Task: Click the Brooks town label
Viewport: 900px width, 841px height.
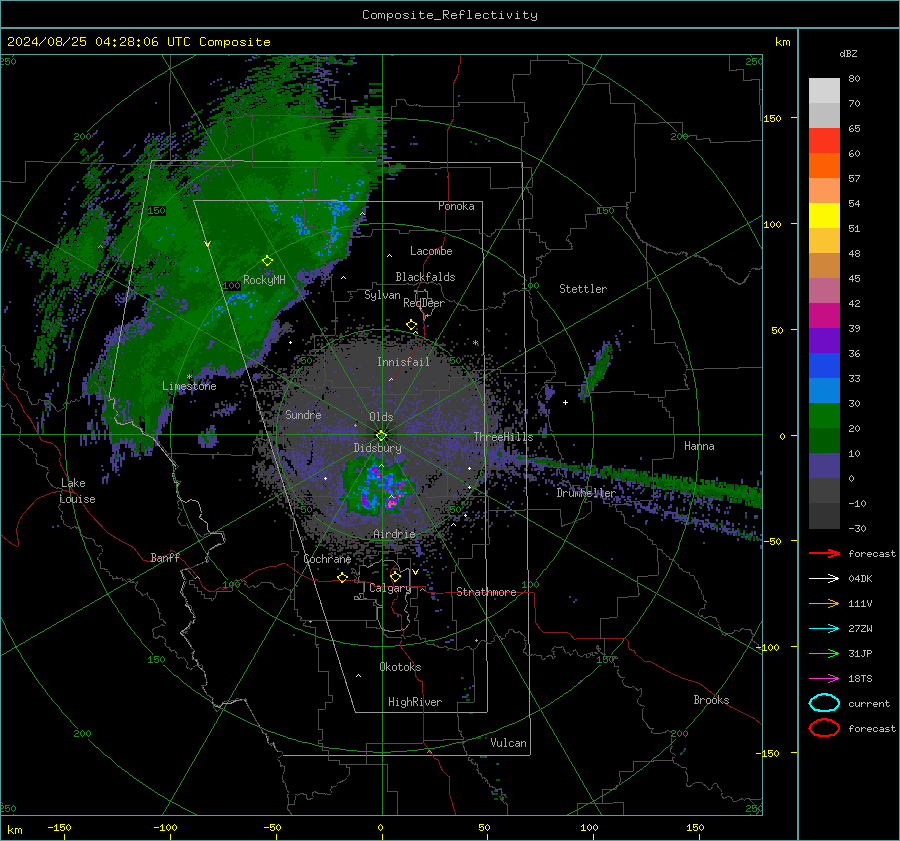Action: point(711,700)
